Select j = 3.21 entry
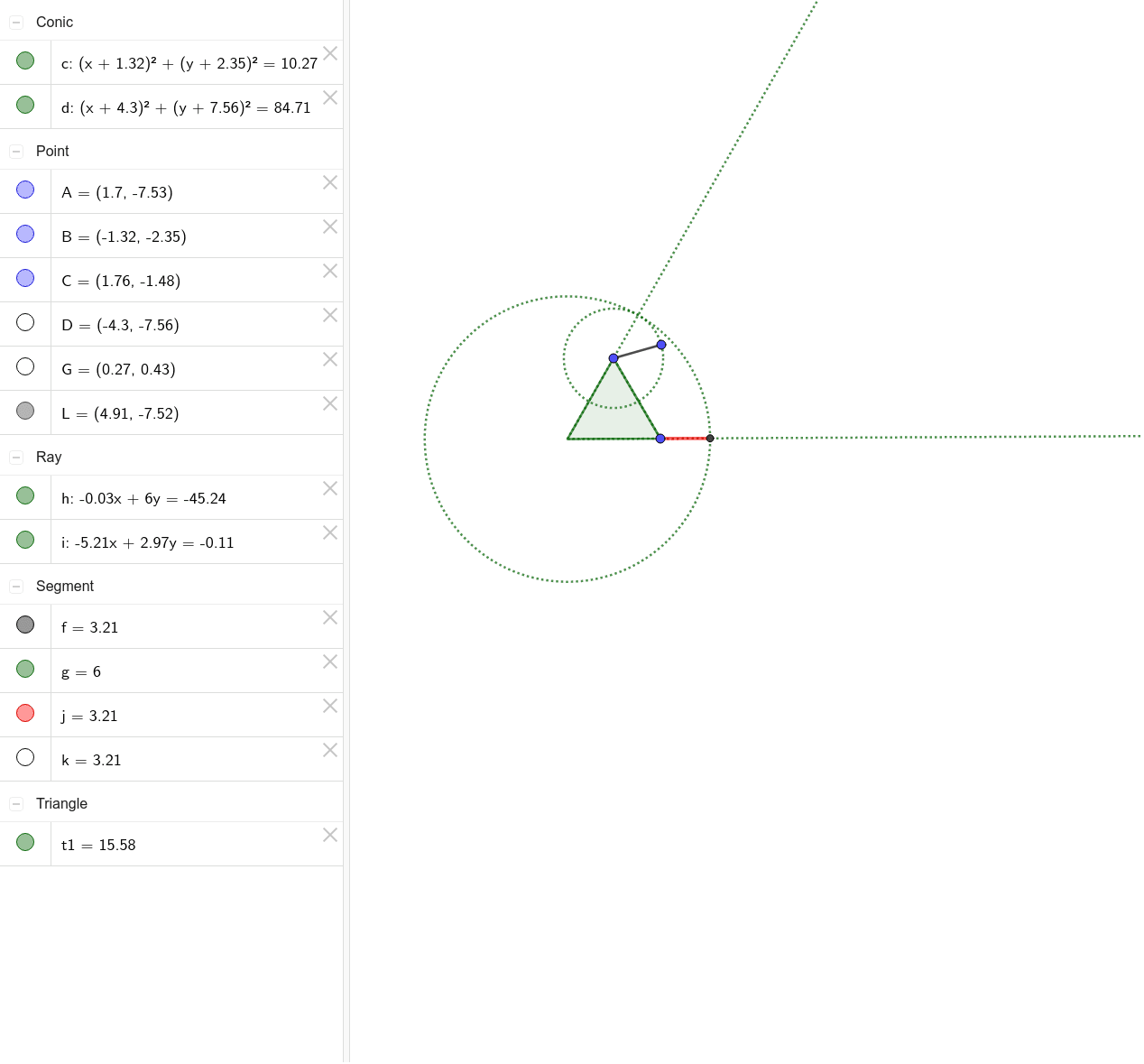Viewport: 1144px width, 1064px height. click(89, 717)
